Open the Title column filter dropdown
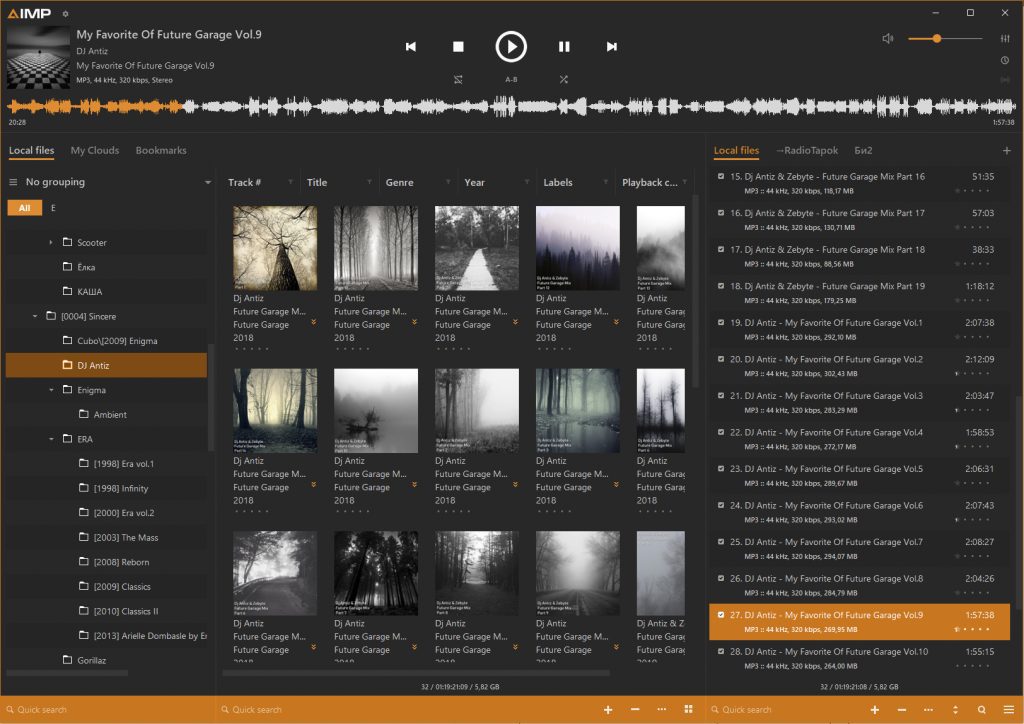Image resolution: width=1024 pixels, height=724 pixels. click(369, 182)
